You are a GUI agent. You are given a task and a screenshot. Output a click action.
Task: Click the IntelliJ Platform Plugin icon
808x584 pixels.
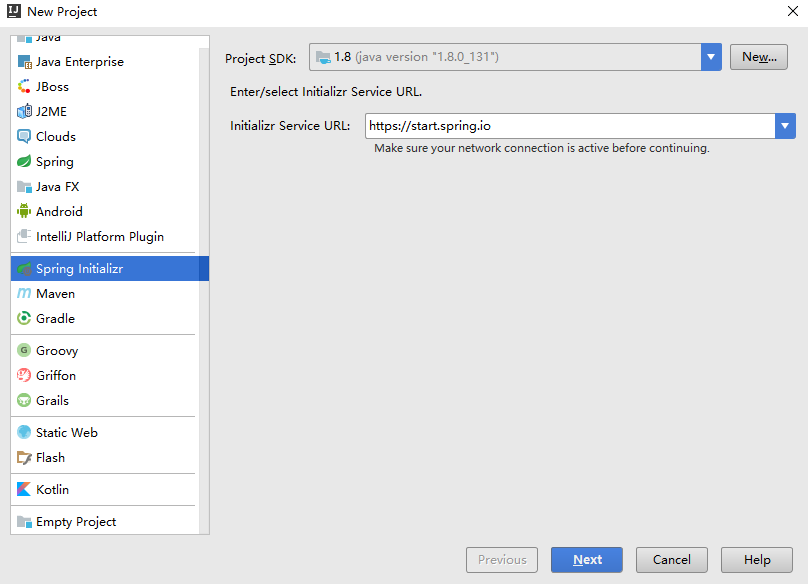(x=24, y=237)
